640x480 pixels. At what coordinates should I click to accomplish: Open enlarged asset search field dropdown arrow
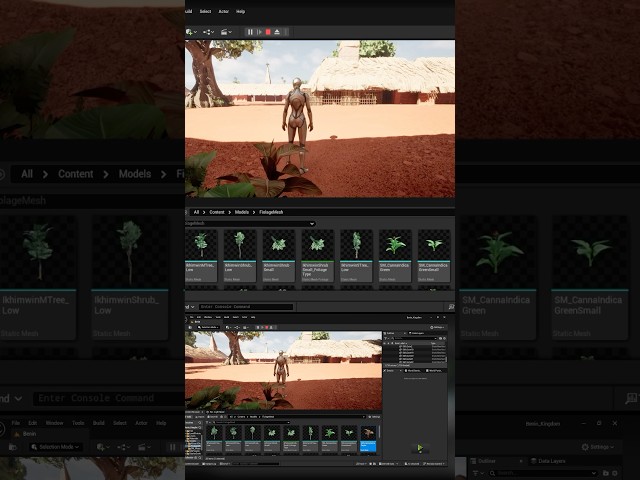click(x=312, y=224)
